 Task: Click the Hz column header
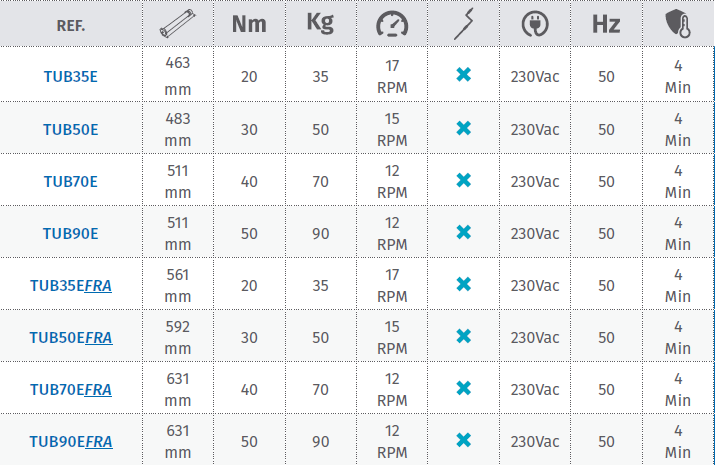(x=606, y=24)
